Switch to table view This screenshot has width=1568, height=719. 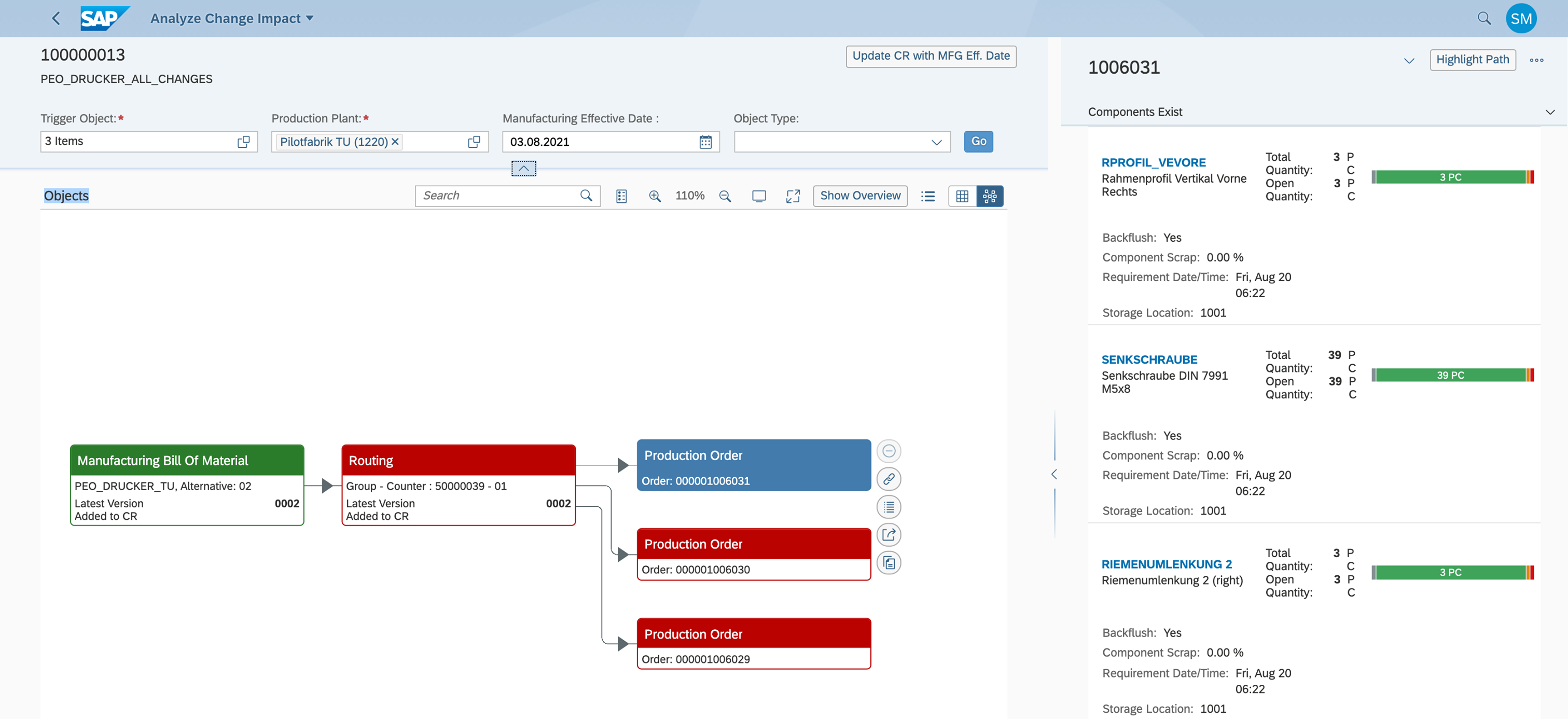pos(962,196)
